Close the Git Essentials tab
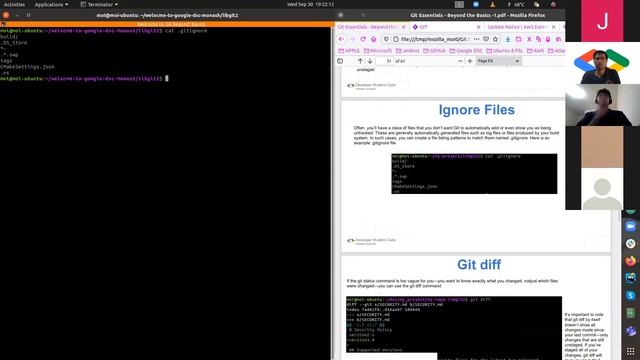Image resolution: width=640 pixels, height=360 pixels. (404, 27)
